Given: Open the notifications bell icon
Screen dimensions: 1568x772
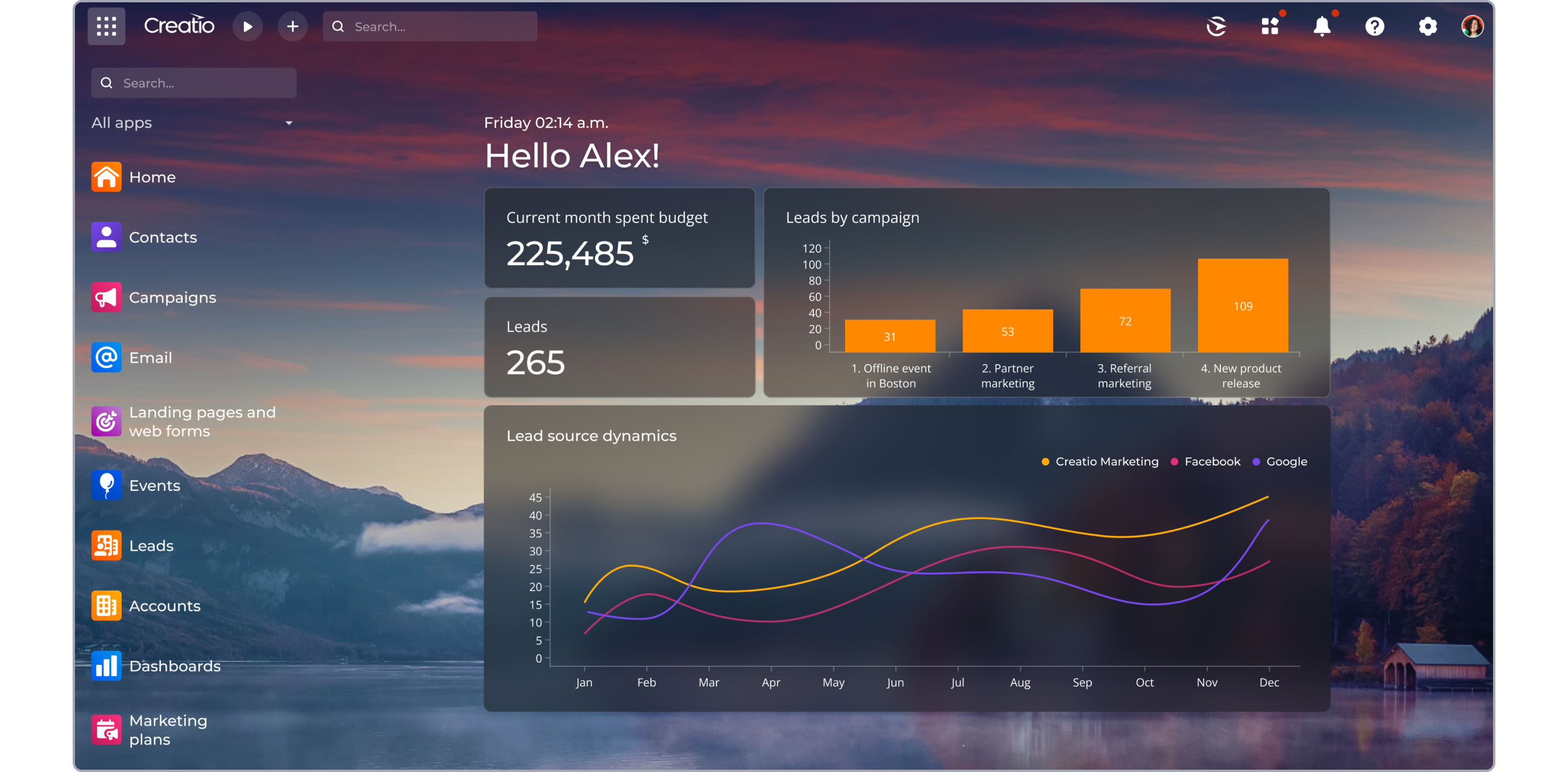Looking at the screenshot, I should tap(1321, 26).
